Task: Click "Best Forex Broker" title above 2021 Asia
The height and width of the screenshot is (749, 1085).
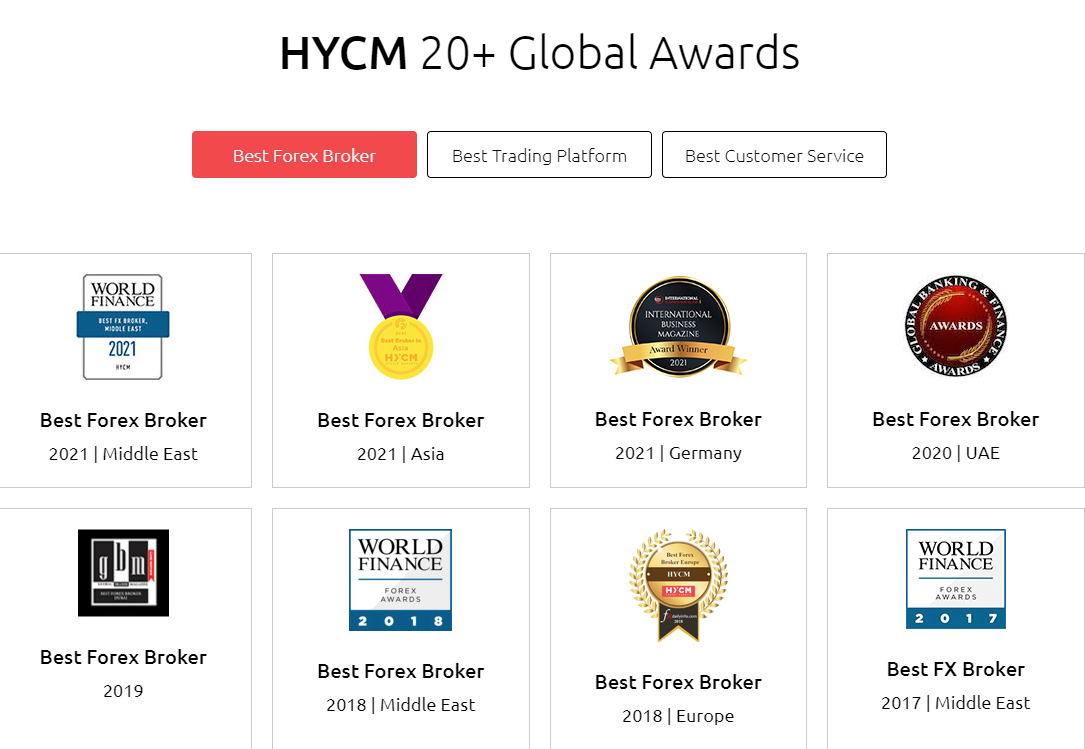Action: click(x=401, y=420)
